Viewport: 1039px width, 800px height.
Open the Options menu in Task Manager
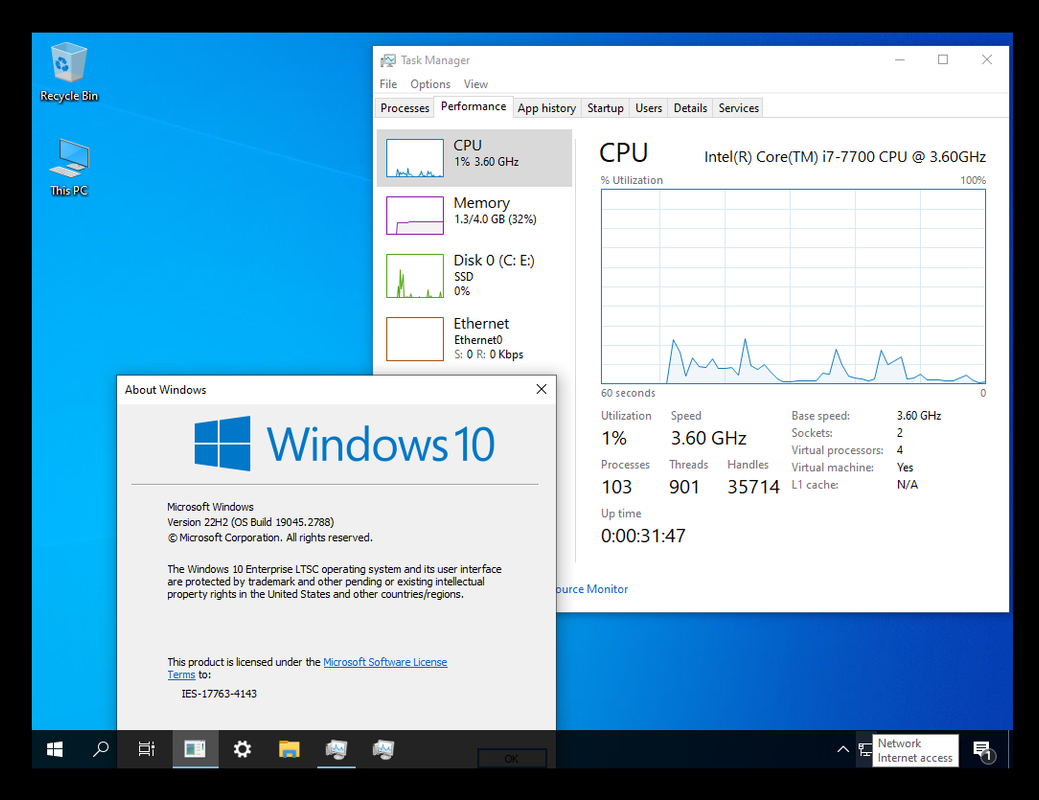tap(430, 84)
